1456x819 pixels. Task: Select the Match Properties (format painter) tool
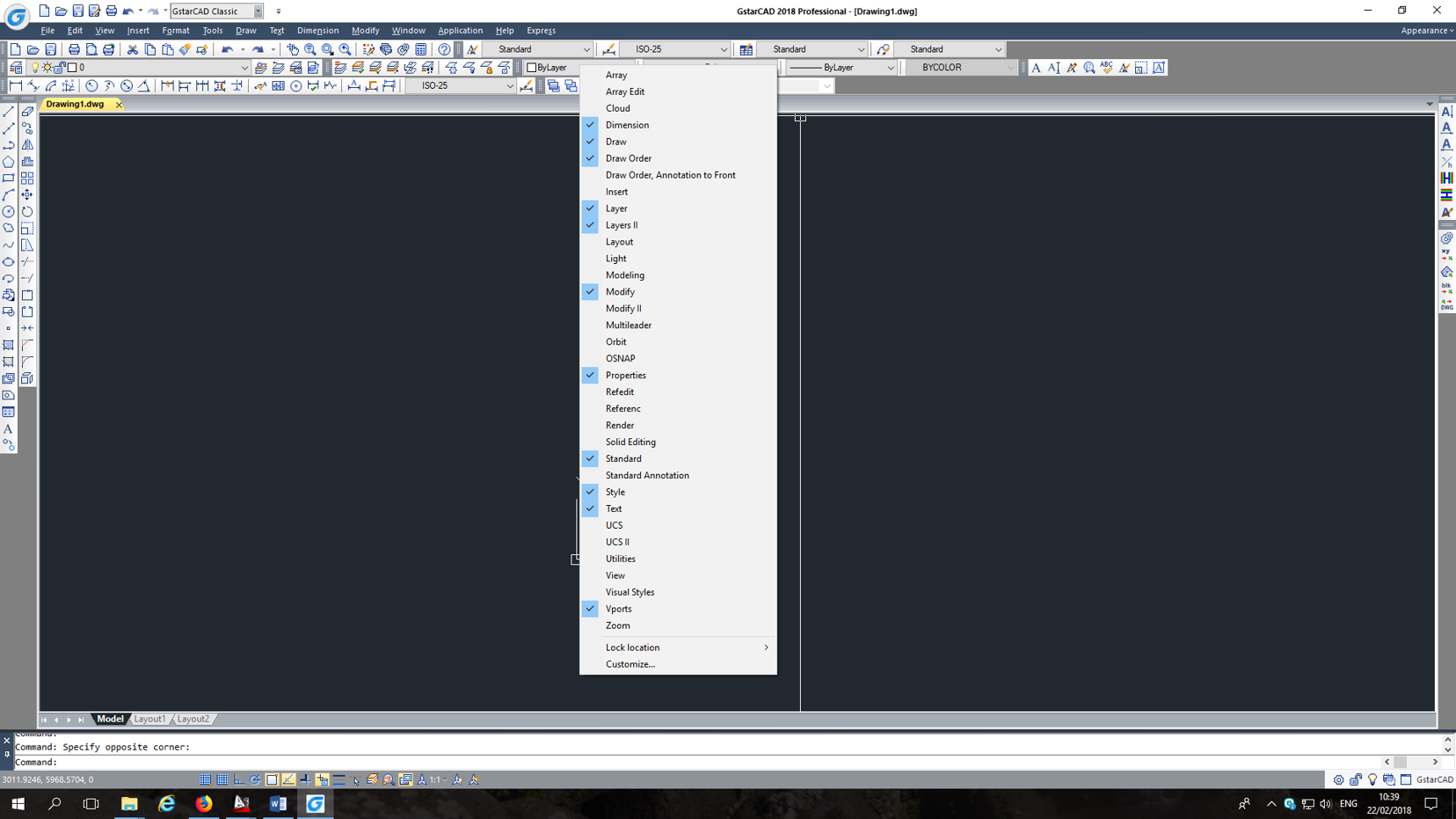click(186, 49)
